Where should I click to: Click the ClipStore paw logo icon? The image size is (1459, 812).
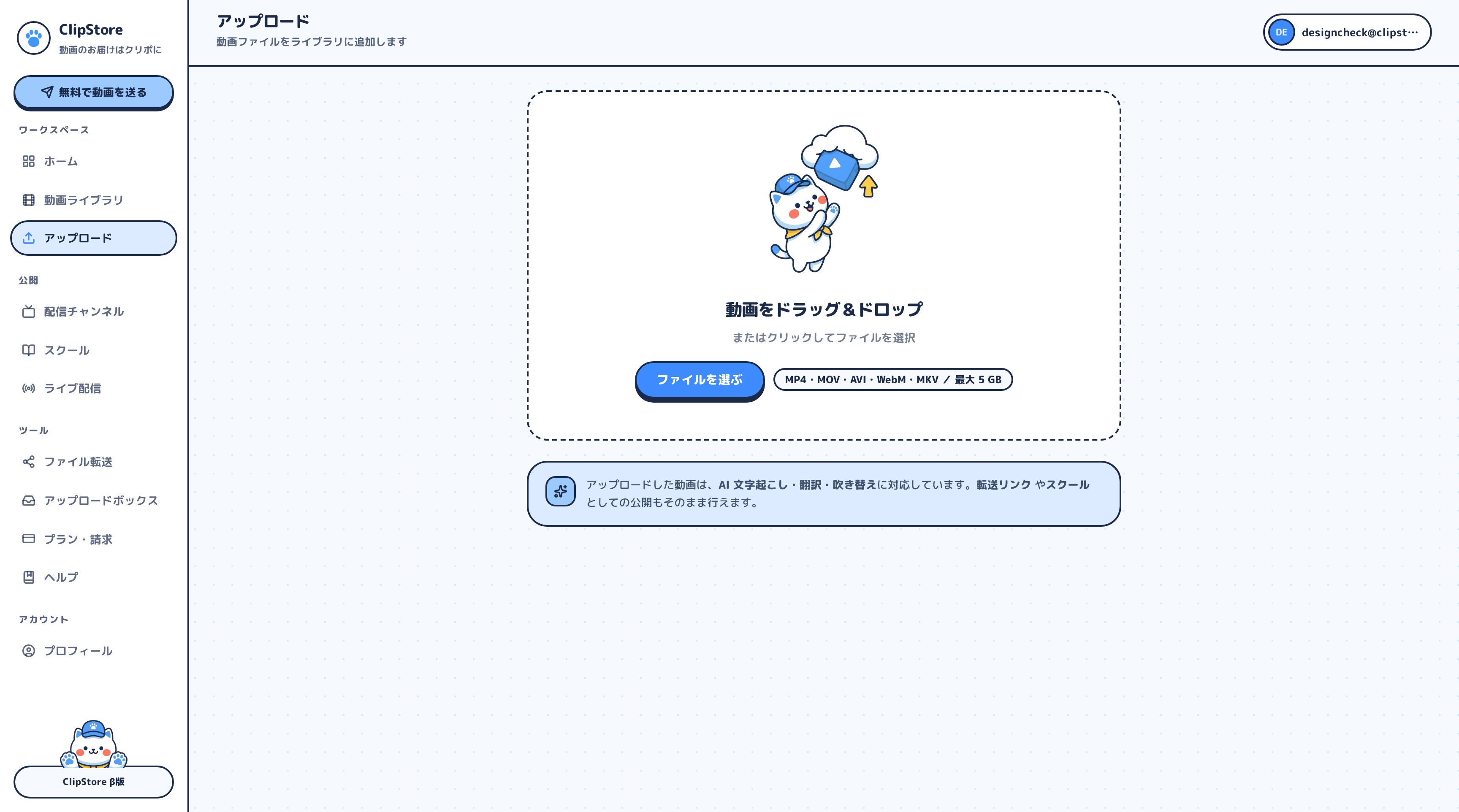pyautogui.click(x=33, y=38)
